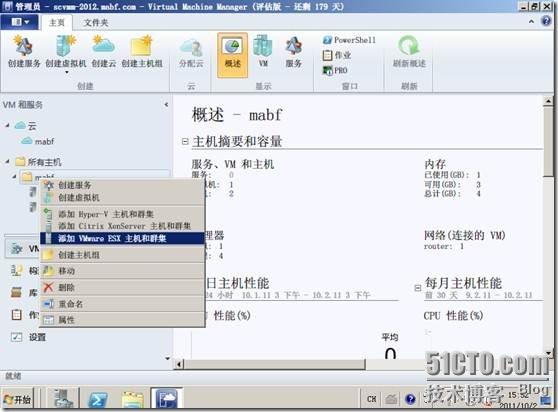Collapse the 所有主机 (All Hosts) tree node

pyautogui.click(x=7, y=162)
